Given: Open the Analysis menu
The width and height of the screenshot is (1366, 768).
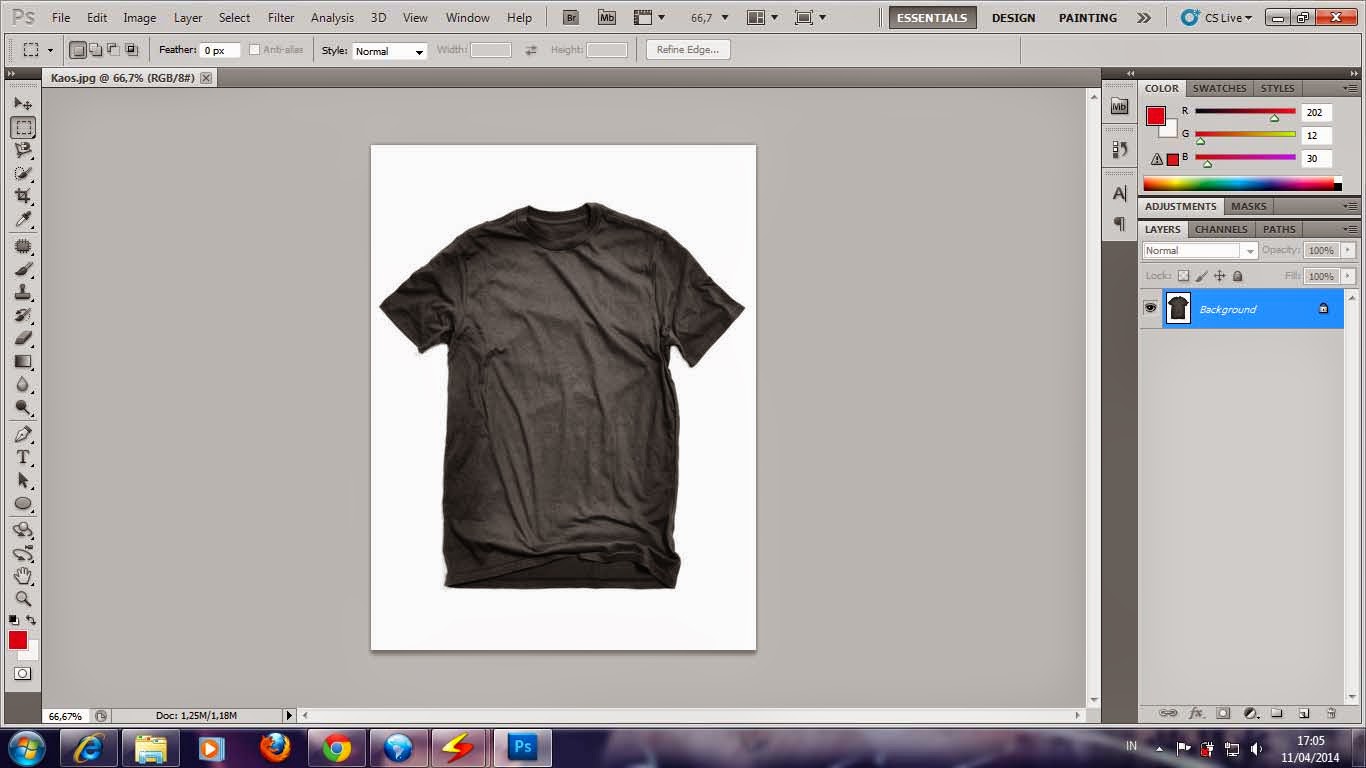Looking at the screenshot, I should coord(332,18).
